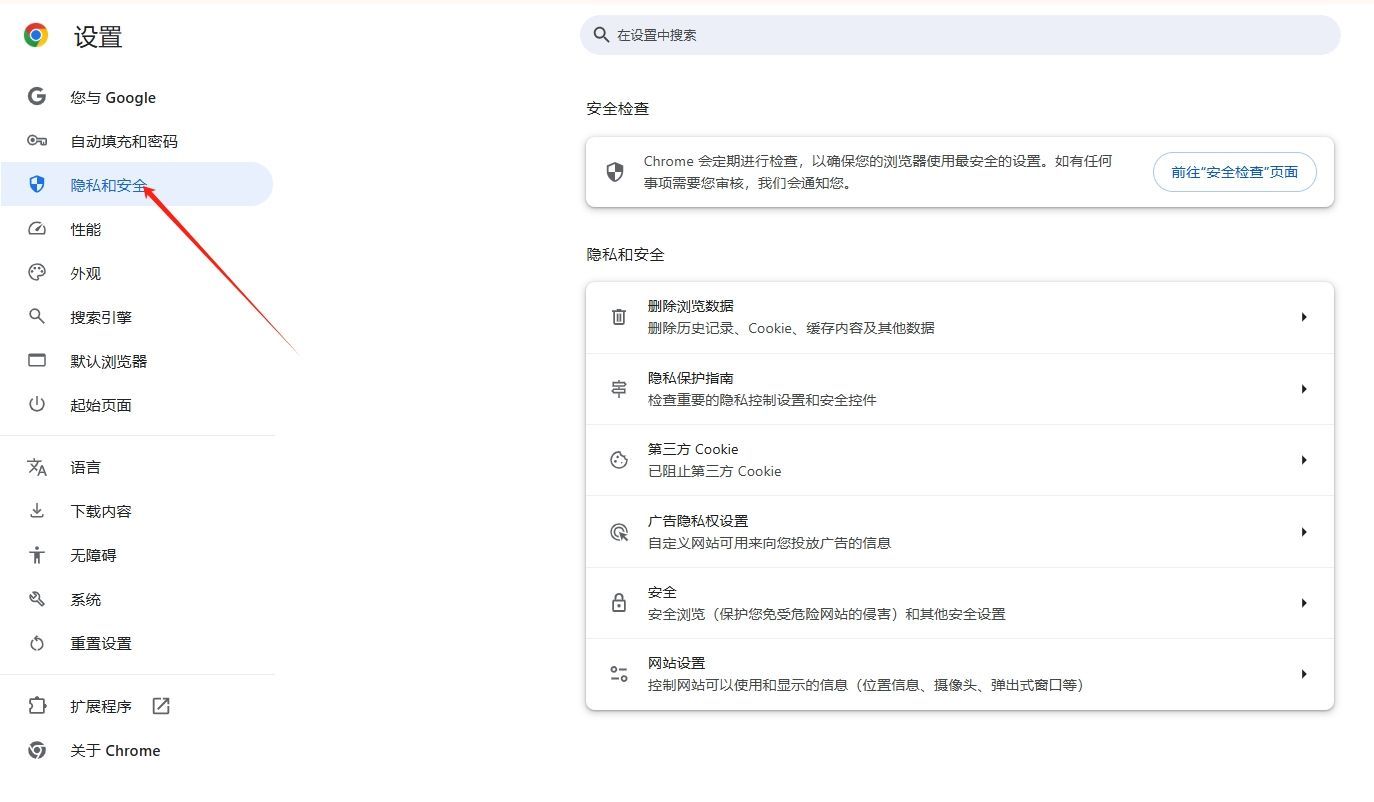Expand 删除浏览数据 with its right arrow
The height and width of the screenshot is (802, 1374).
coord(1304,317)
